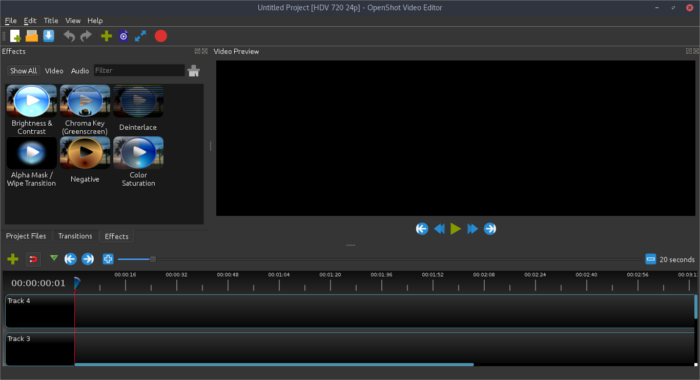
Task: Click the Fast Forward button under preview
Action: tap(472, 229)
